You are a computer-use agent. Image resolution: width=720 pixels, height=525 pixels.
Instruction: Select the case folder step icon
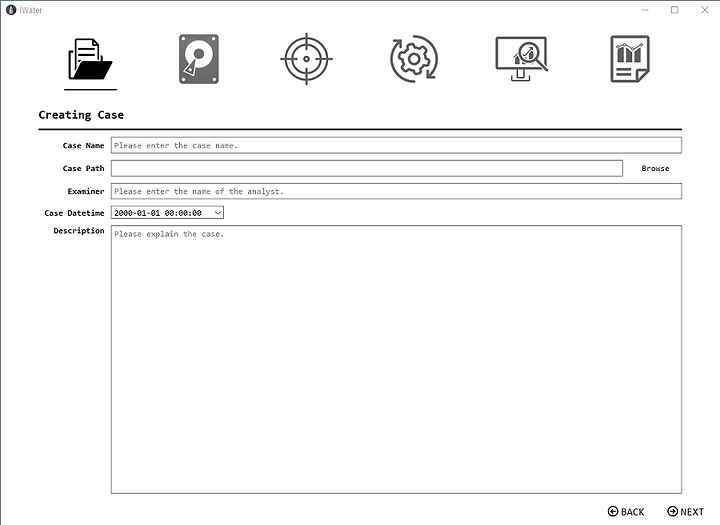(x=90, y=59)
